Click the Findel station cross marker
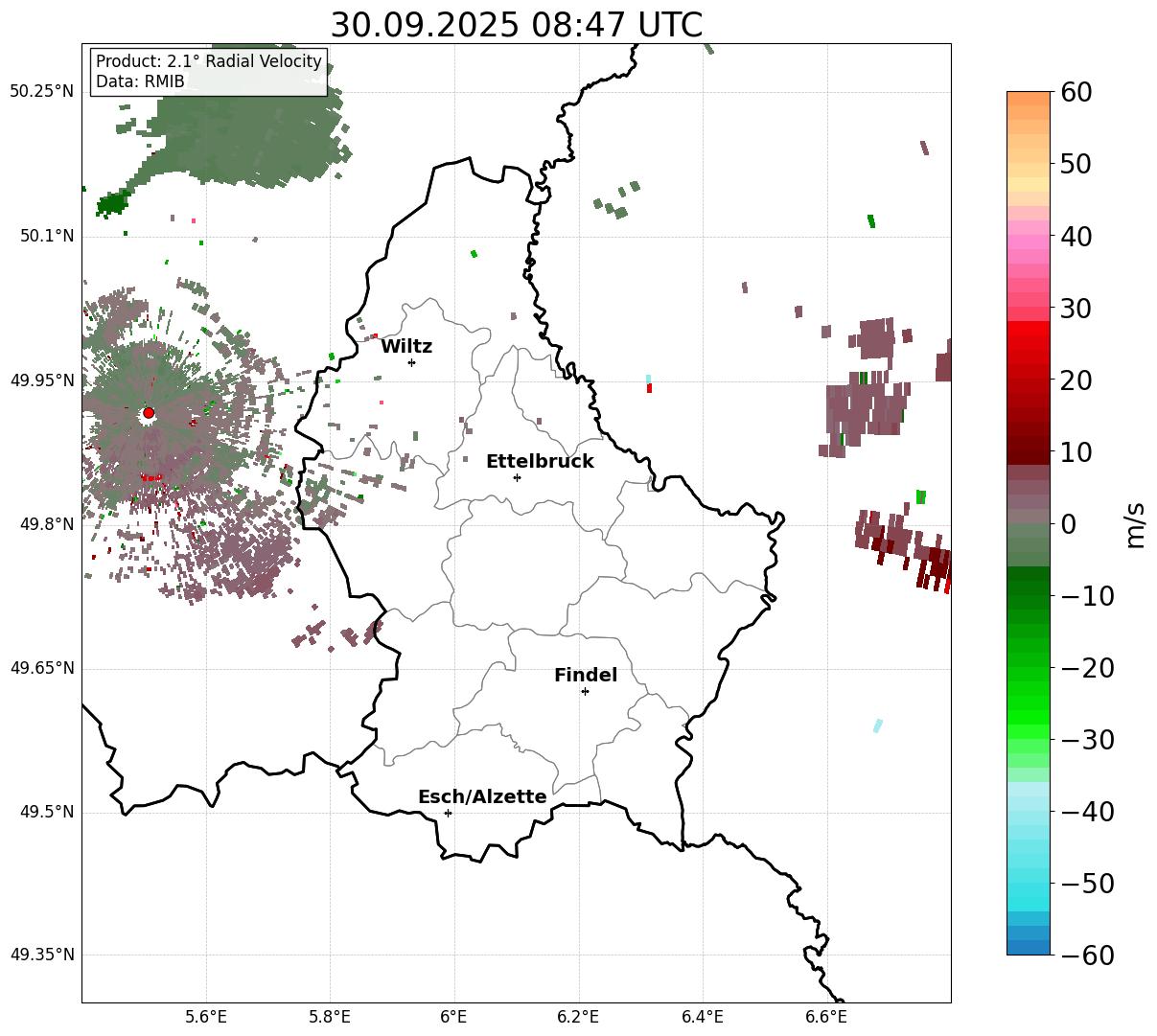Image resolution: width=1157 pixels, height=1036 pixels. click(x=585, y=691)
